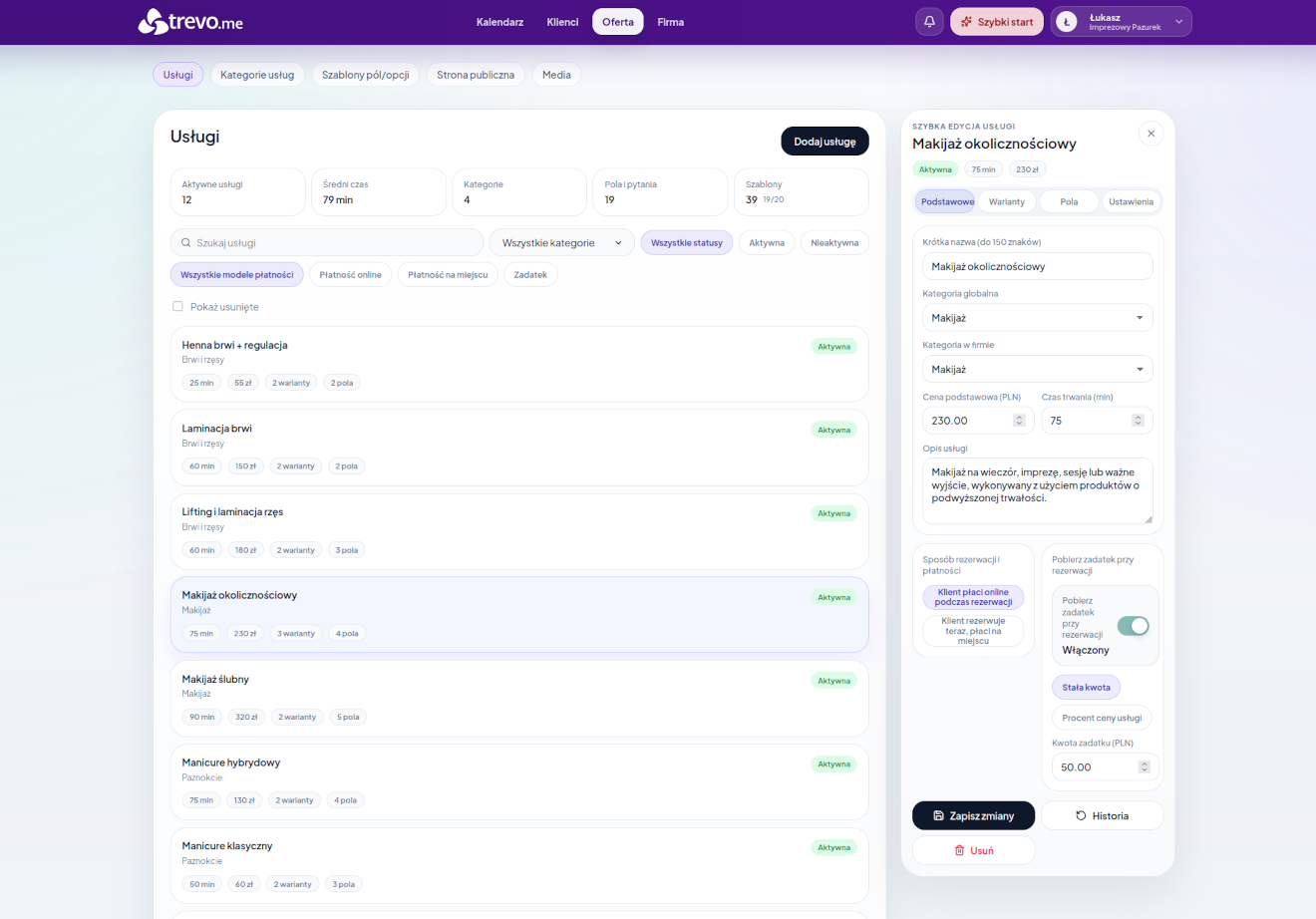The height and width of the screenshot is (919, 1316).
Task: Open the Kalendarz menu
Action: [x=499, y=22]
